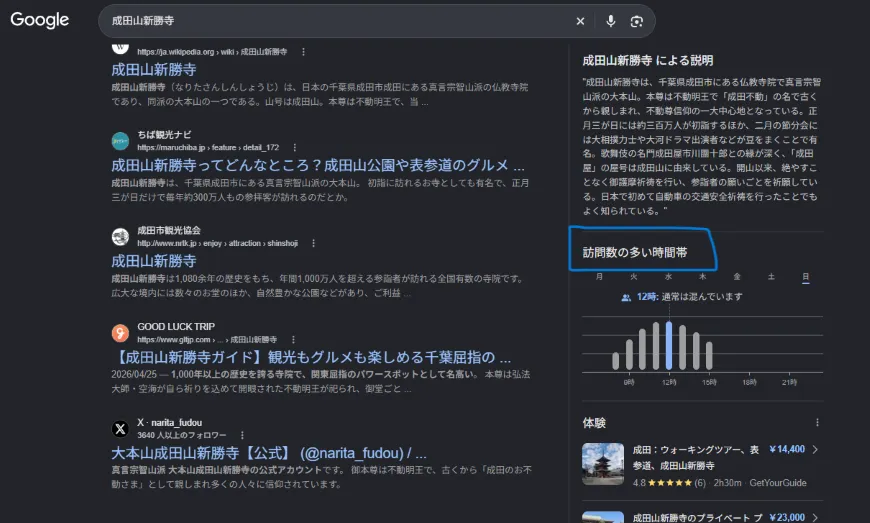This screenshot has width=870, height=523.
Task: Select Wednesday 水 in popular times
Action: [x=668, y=276]
